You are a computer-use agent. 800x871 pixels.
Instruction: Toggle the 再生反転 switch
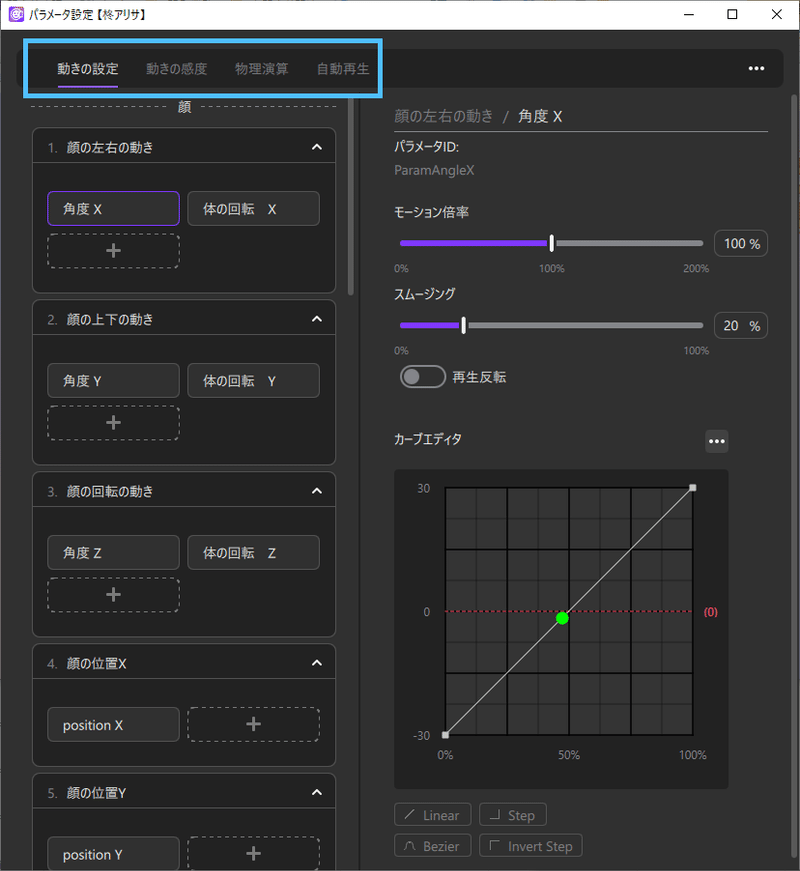pos(423,377)
